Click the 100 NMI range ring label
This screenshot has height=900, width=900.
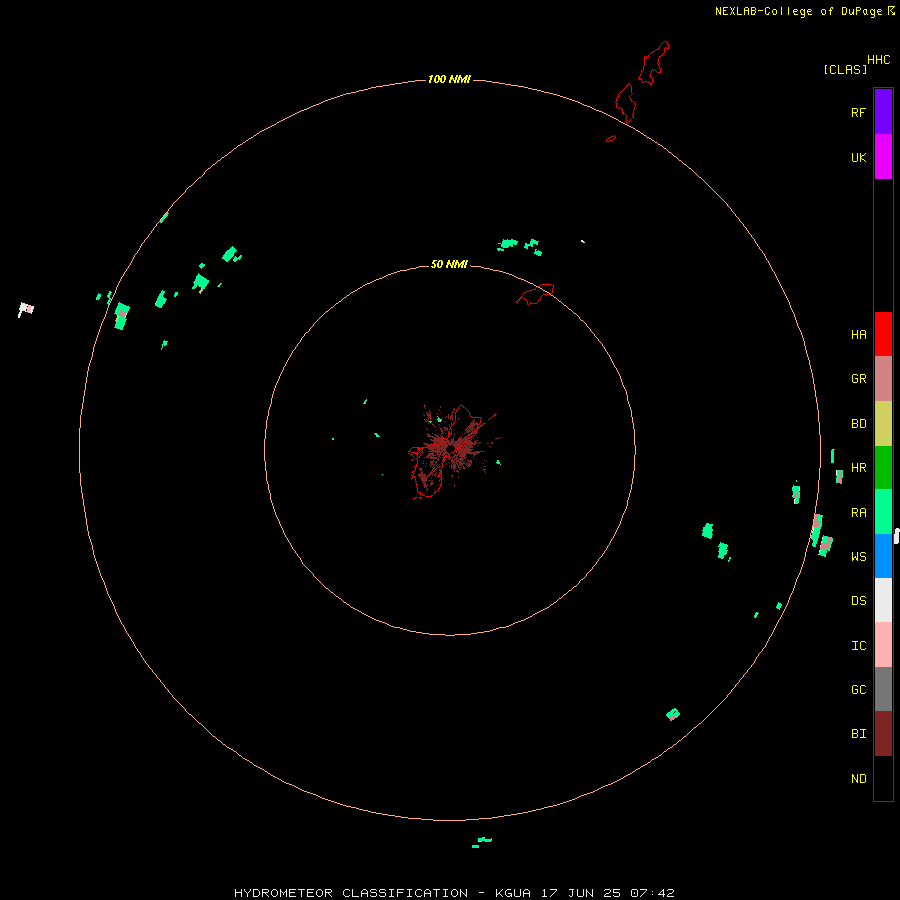click(x=449, y=79)
